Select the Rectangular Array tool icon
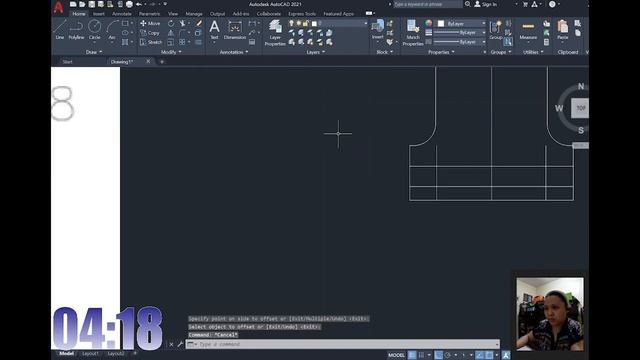 click(182, 42)
